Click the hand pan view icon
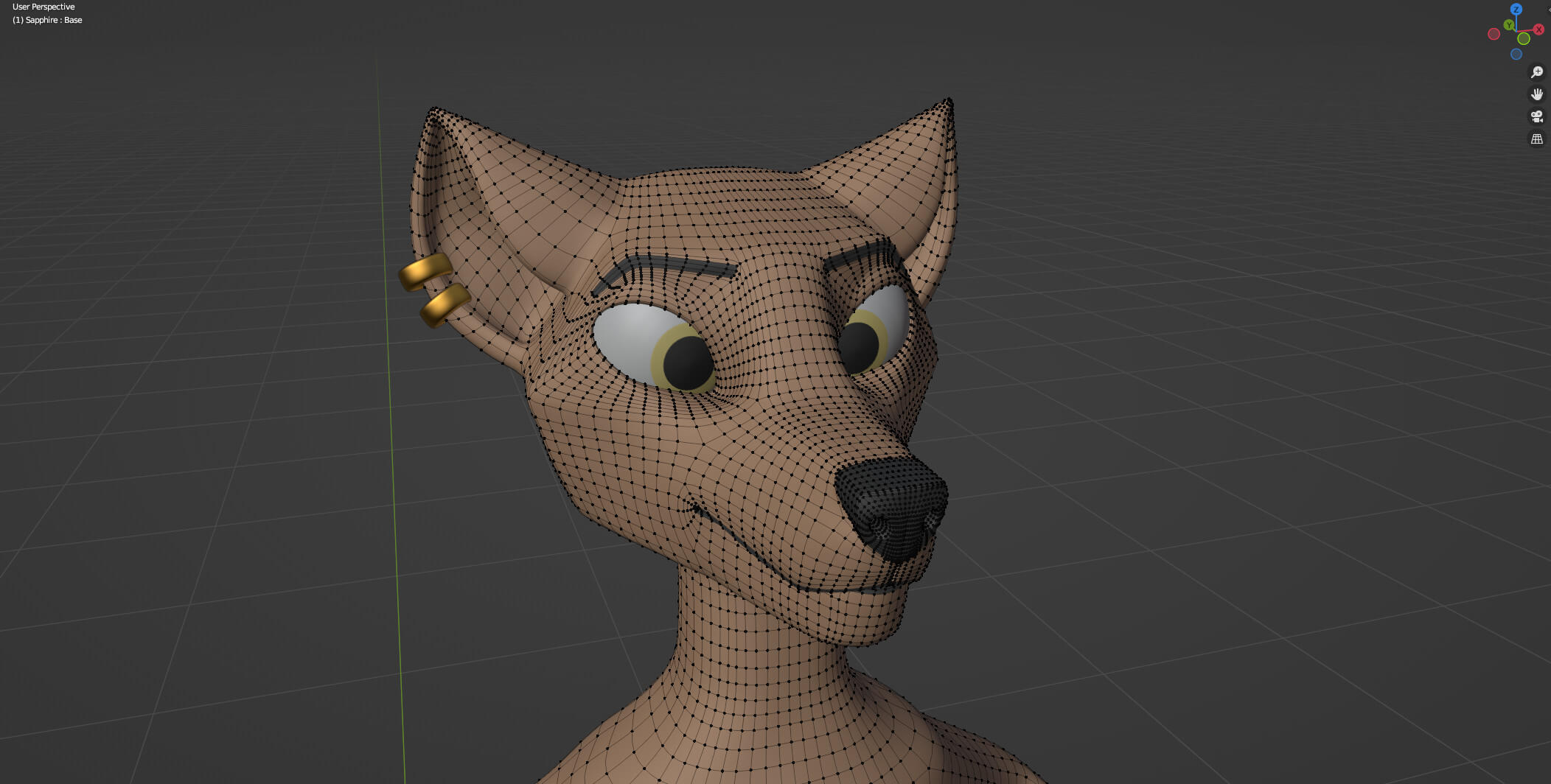The width and height of the screenshot is (1551, 784). click(1537, 94)
